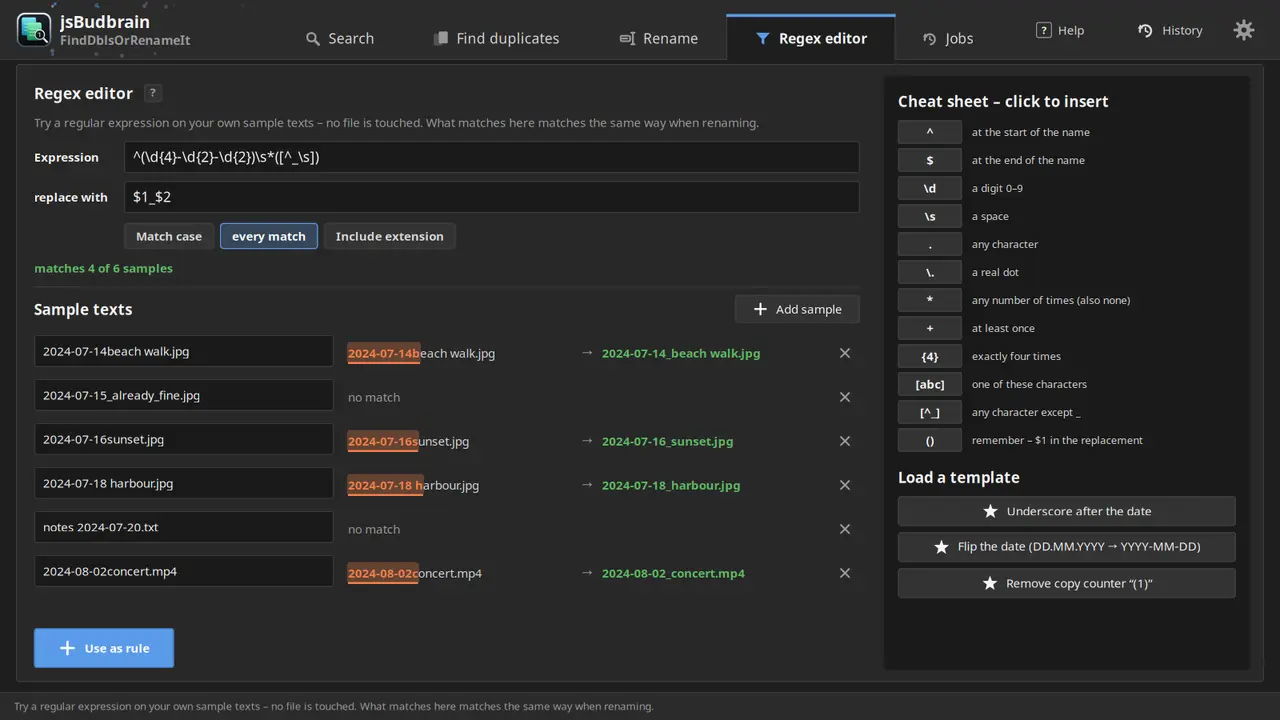The width and height of the screenshot is (1280, 720).
Task: Click the jsBudbrain app logo icon
Action: pyautogui.click(x=34, y=30)
